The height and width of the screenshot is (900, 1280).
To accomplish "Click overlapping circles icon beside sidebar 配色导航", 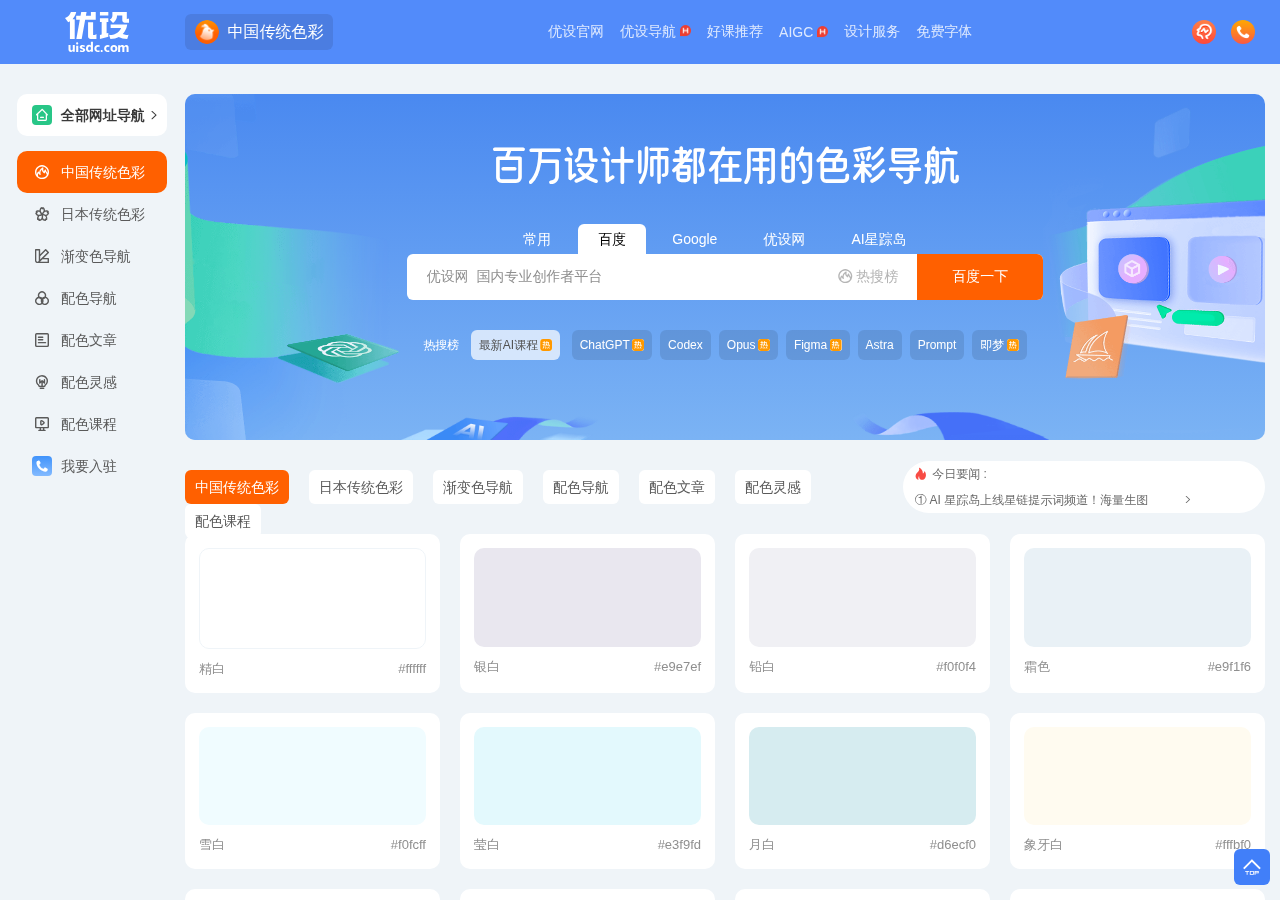I will [42, 298].
